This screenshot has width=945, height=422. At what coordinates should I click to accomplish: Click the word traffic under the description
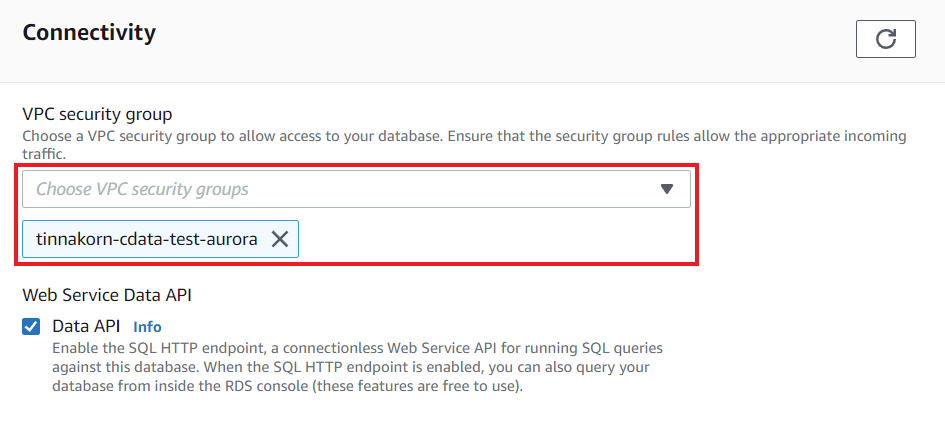coord(44,154)
